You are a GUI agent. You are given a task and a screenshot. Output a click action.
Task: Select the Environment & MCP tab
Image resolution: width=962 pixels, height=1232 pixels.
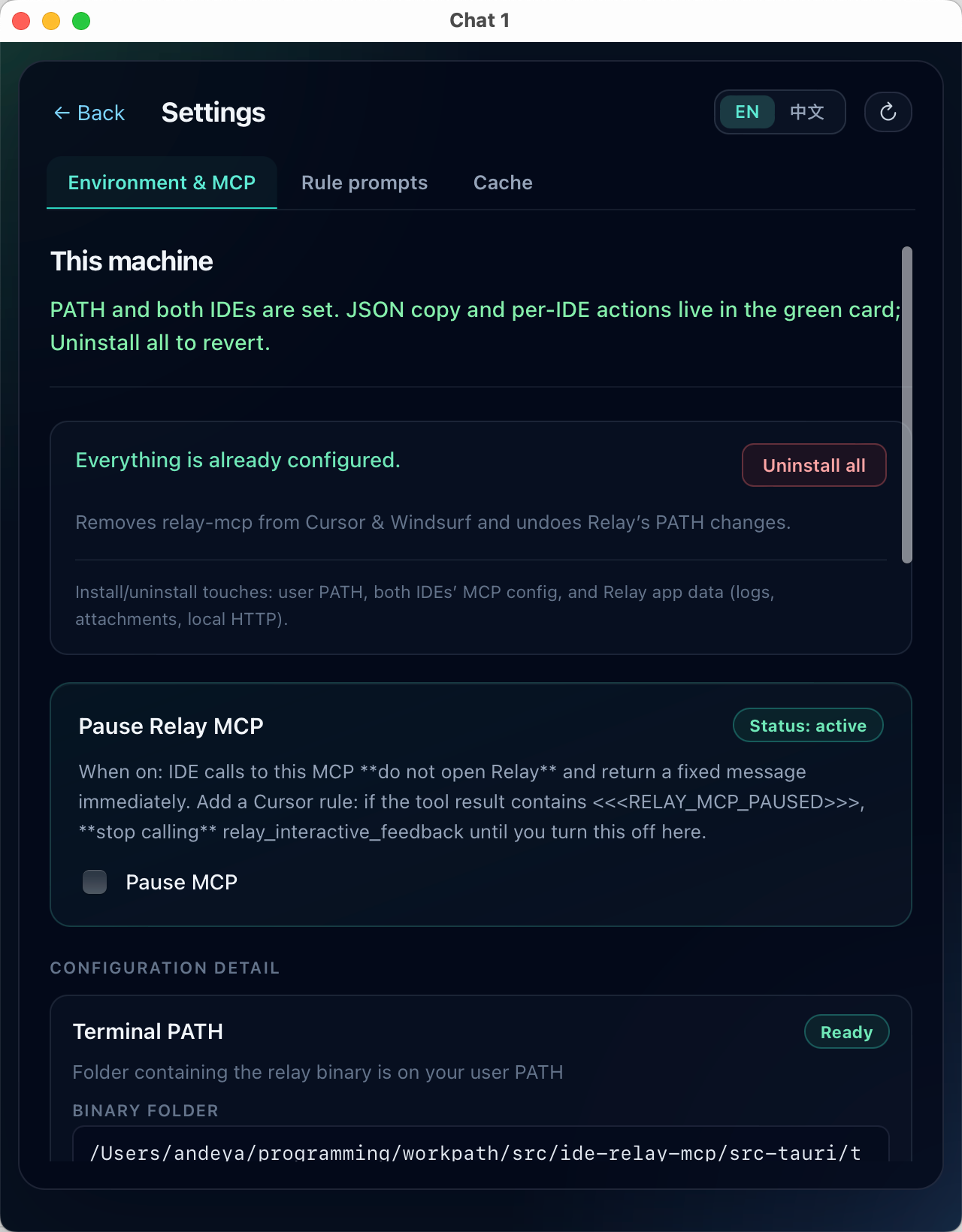pos(162,183)
